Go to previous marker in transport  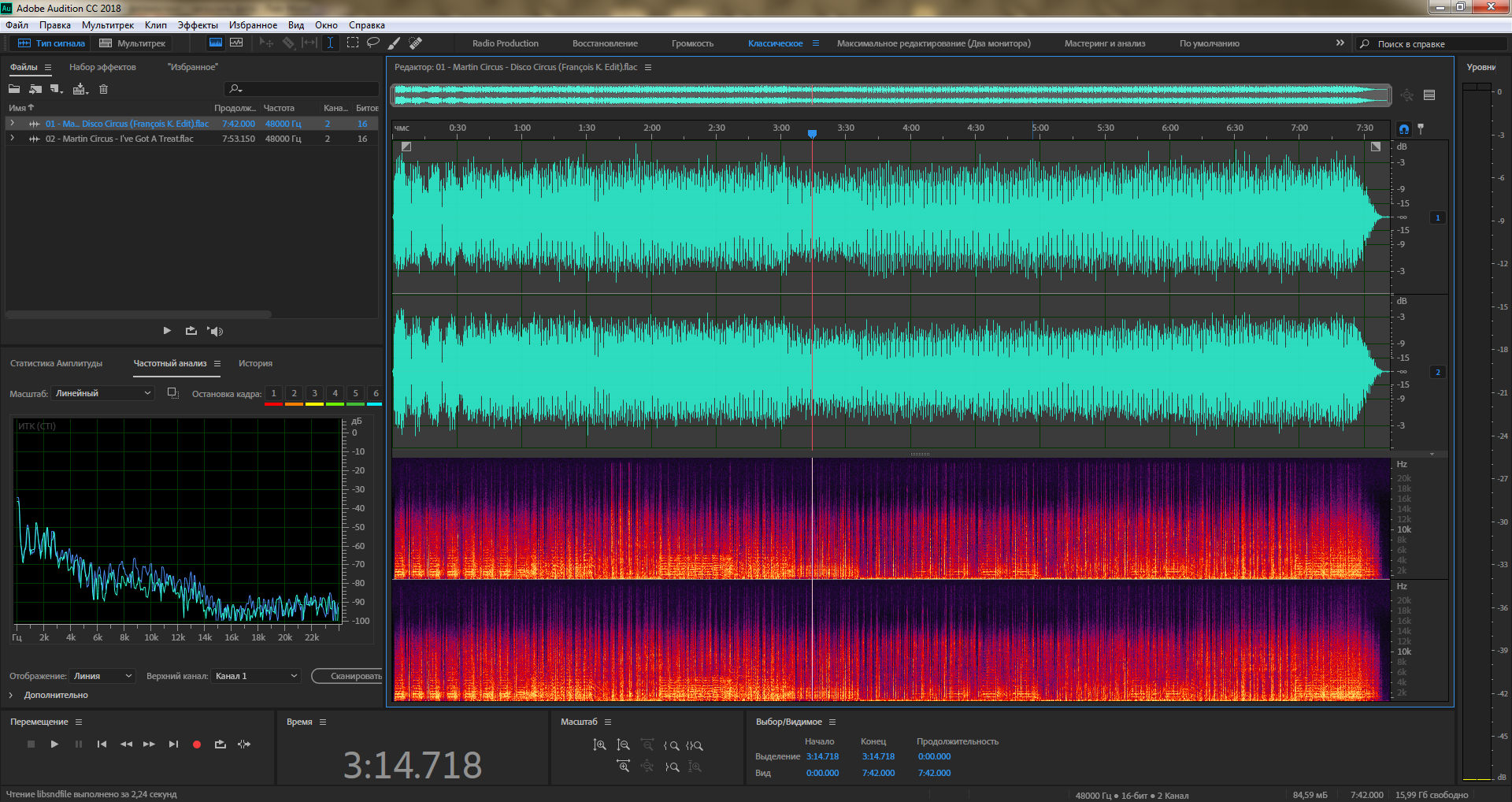[x=102, y=744]
